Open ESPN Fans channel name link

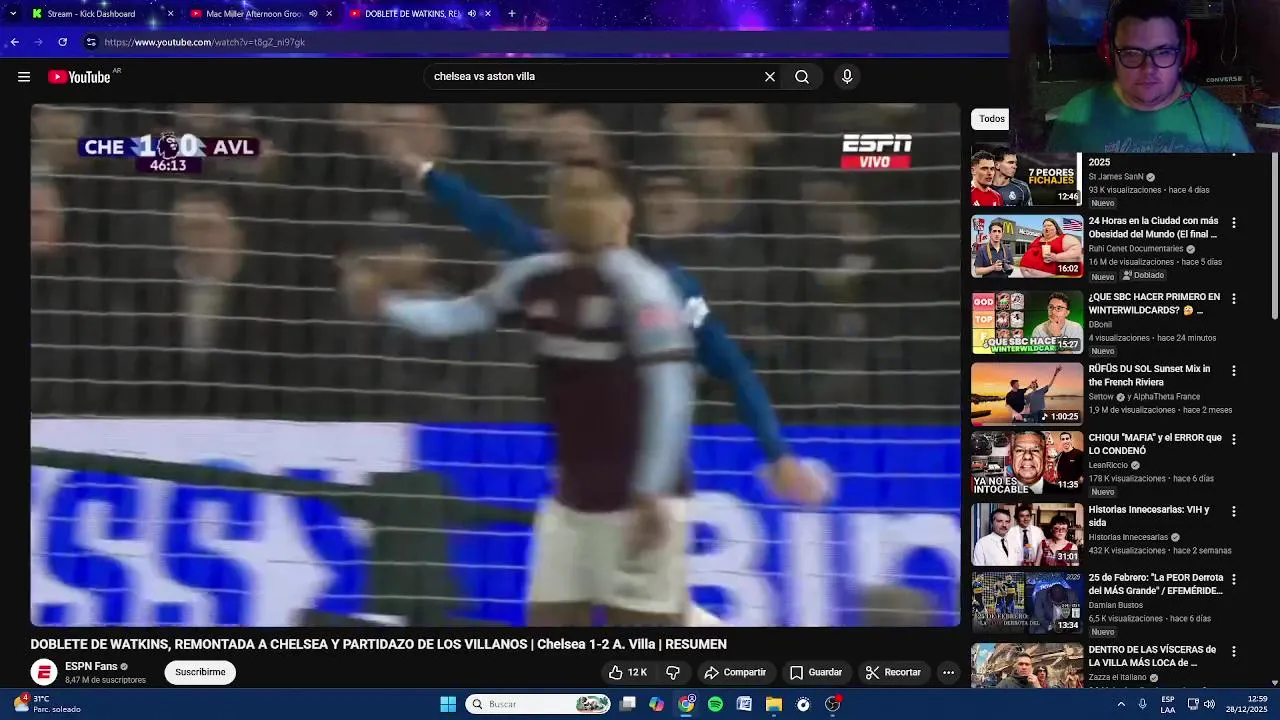91,666
